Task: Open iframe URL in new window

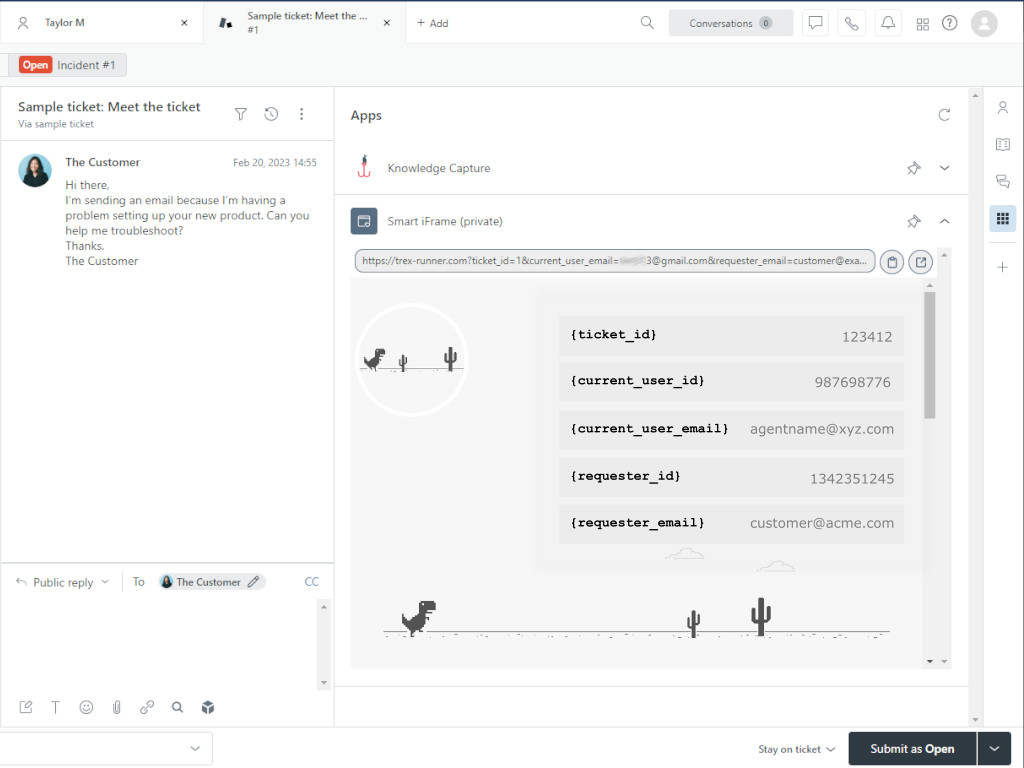Action: (x=921, y=262)
